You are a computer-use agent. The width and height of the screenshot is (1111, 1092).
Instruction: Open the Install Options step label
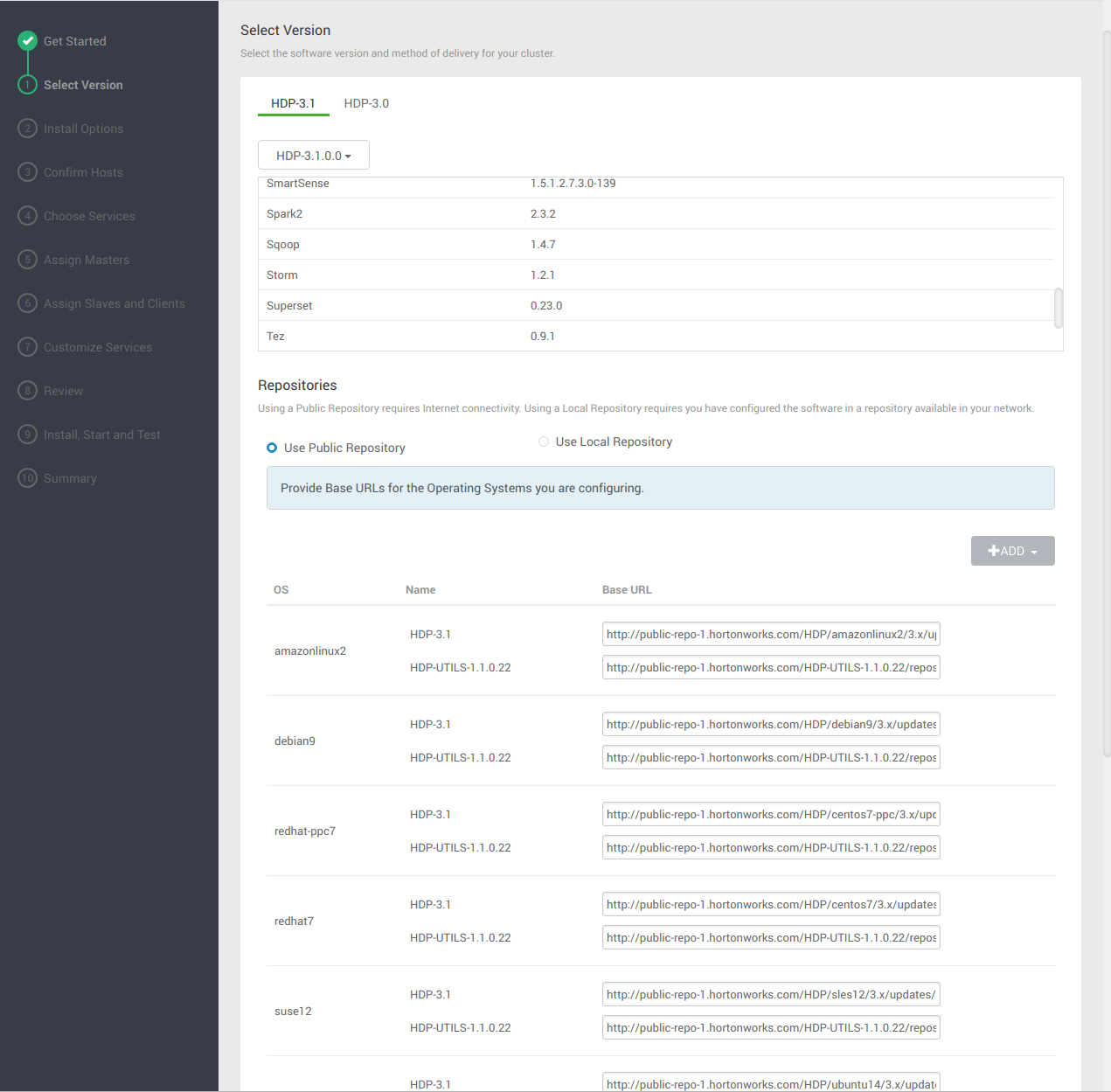coord(83,129)
